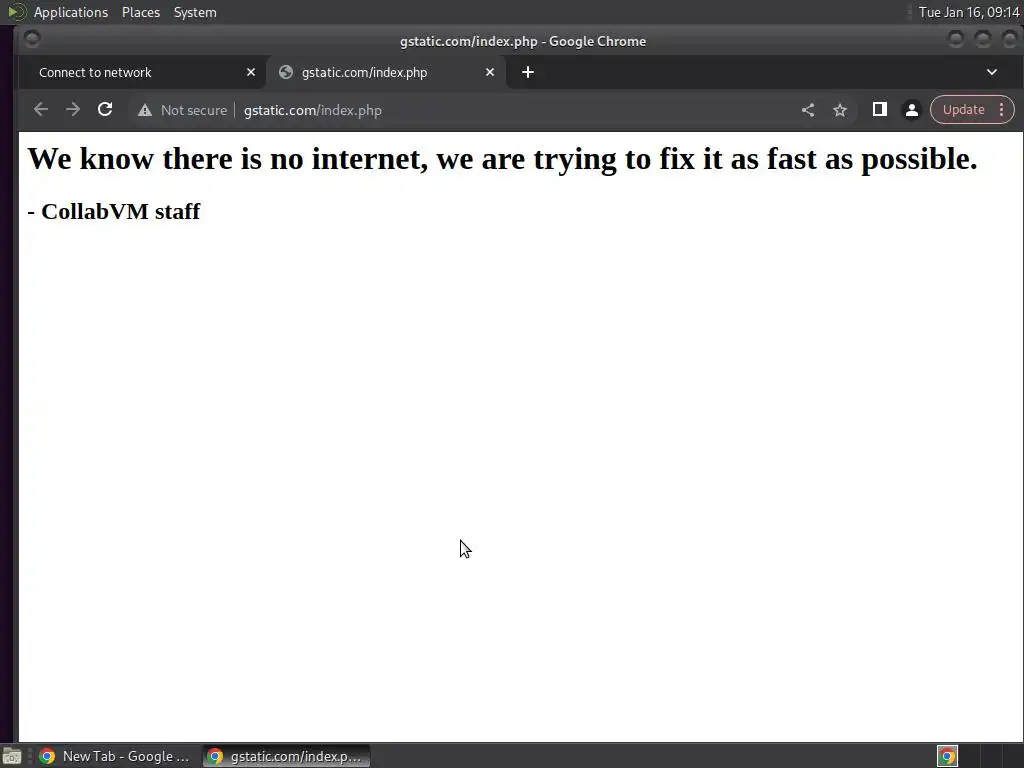Maximize the Chrome window
This screenshot has width=1024, height=768.
(983, 40)
